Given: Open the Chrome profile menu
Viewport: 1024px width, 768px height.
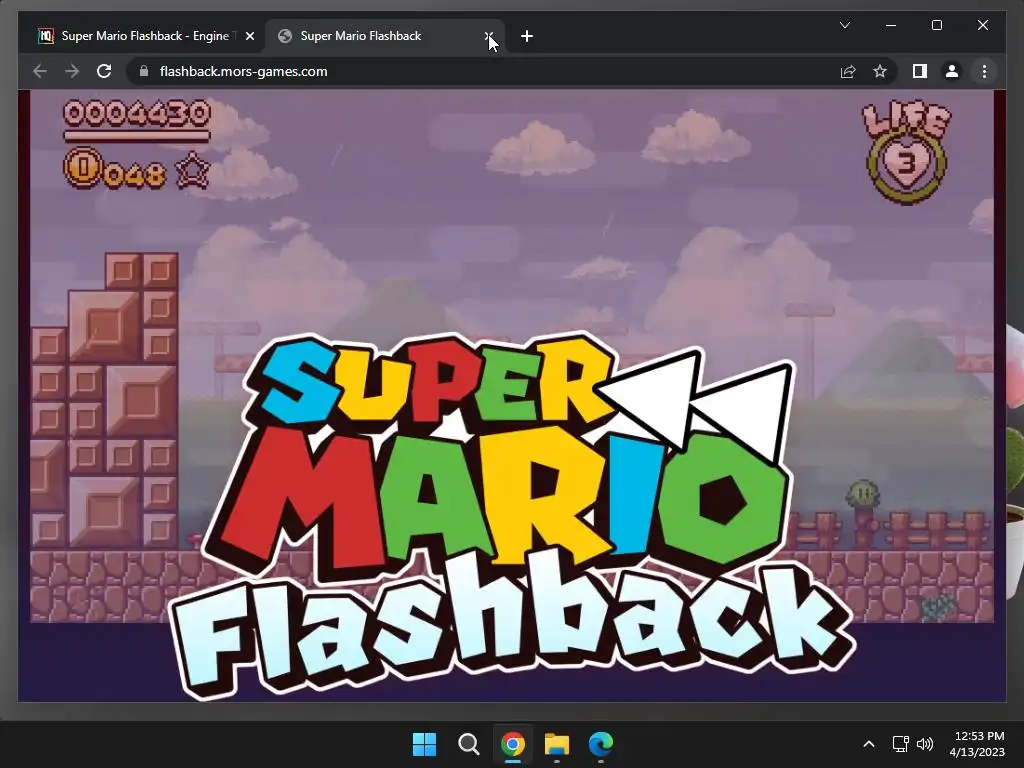Looking at the screenshot, I should [952, 71].
